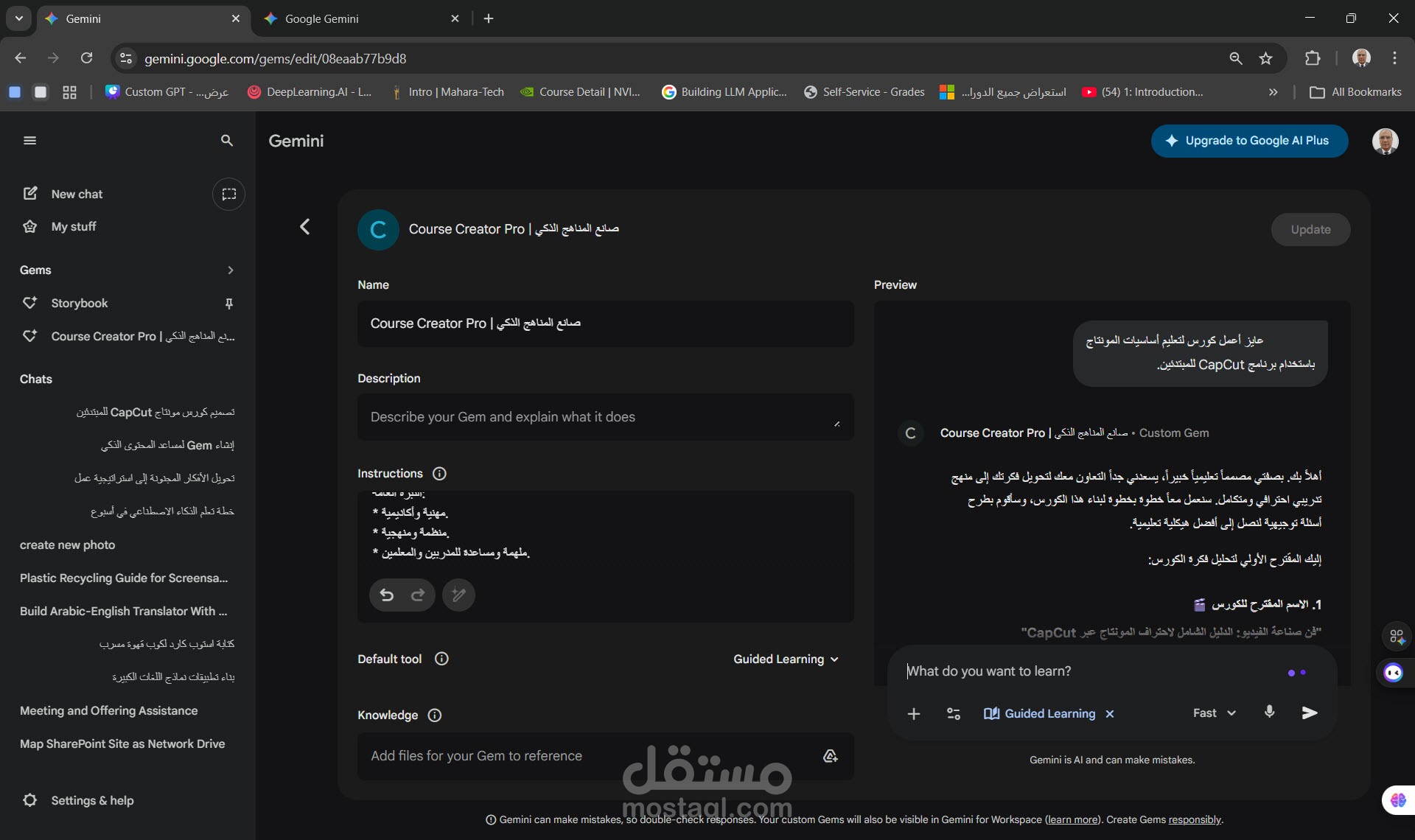Image resolution: width=1415 pixels, height=840 pixels.
Task: Reload the page
Action: [x=86, y=58]
